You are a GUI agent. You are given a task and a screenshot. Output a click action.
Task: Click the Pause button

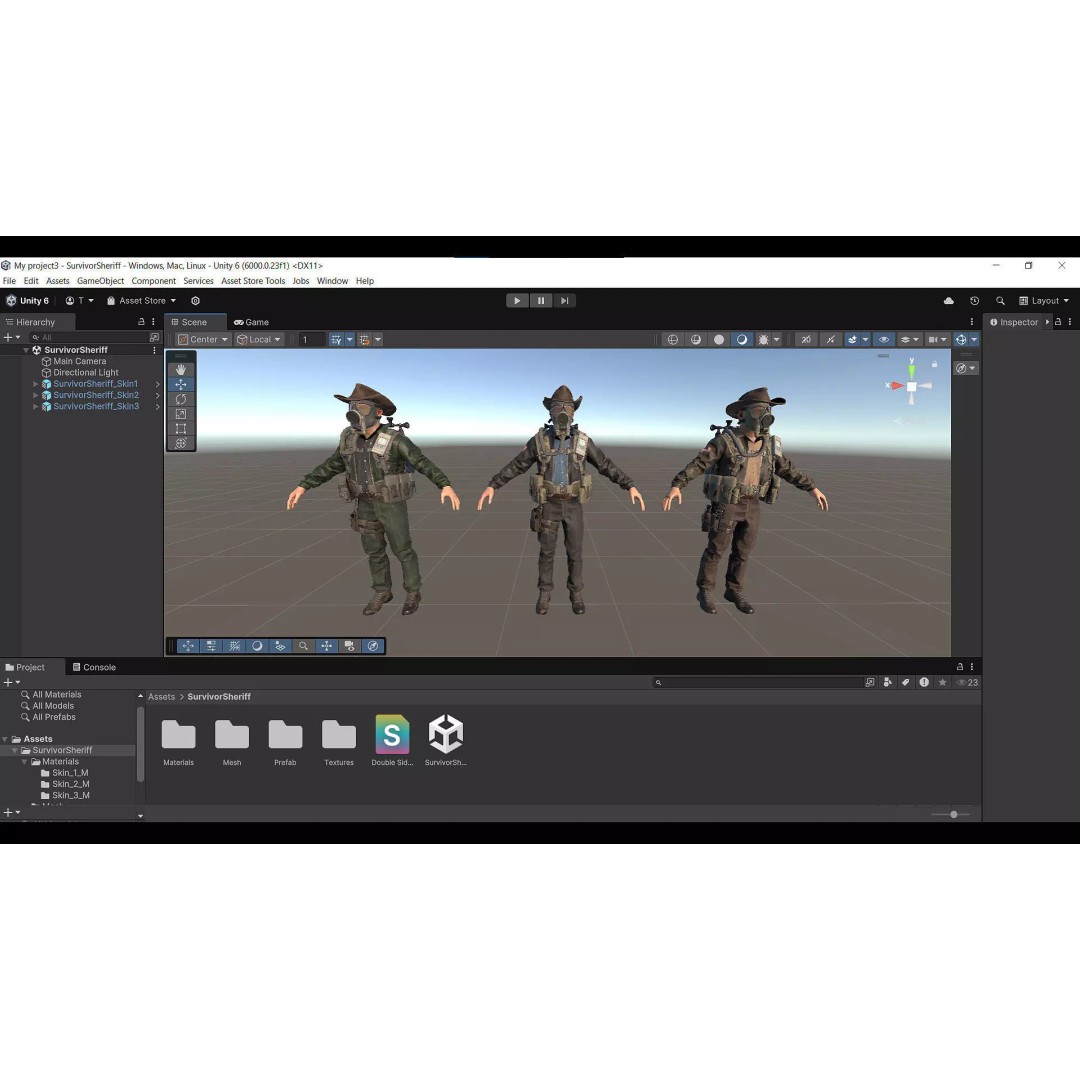(541, 300)
